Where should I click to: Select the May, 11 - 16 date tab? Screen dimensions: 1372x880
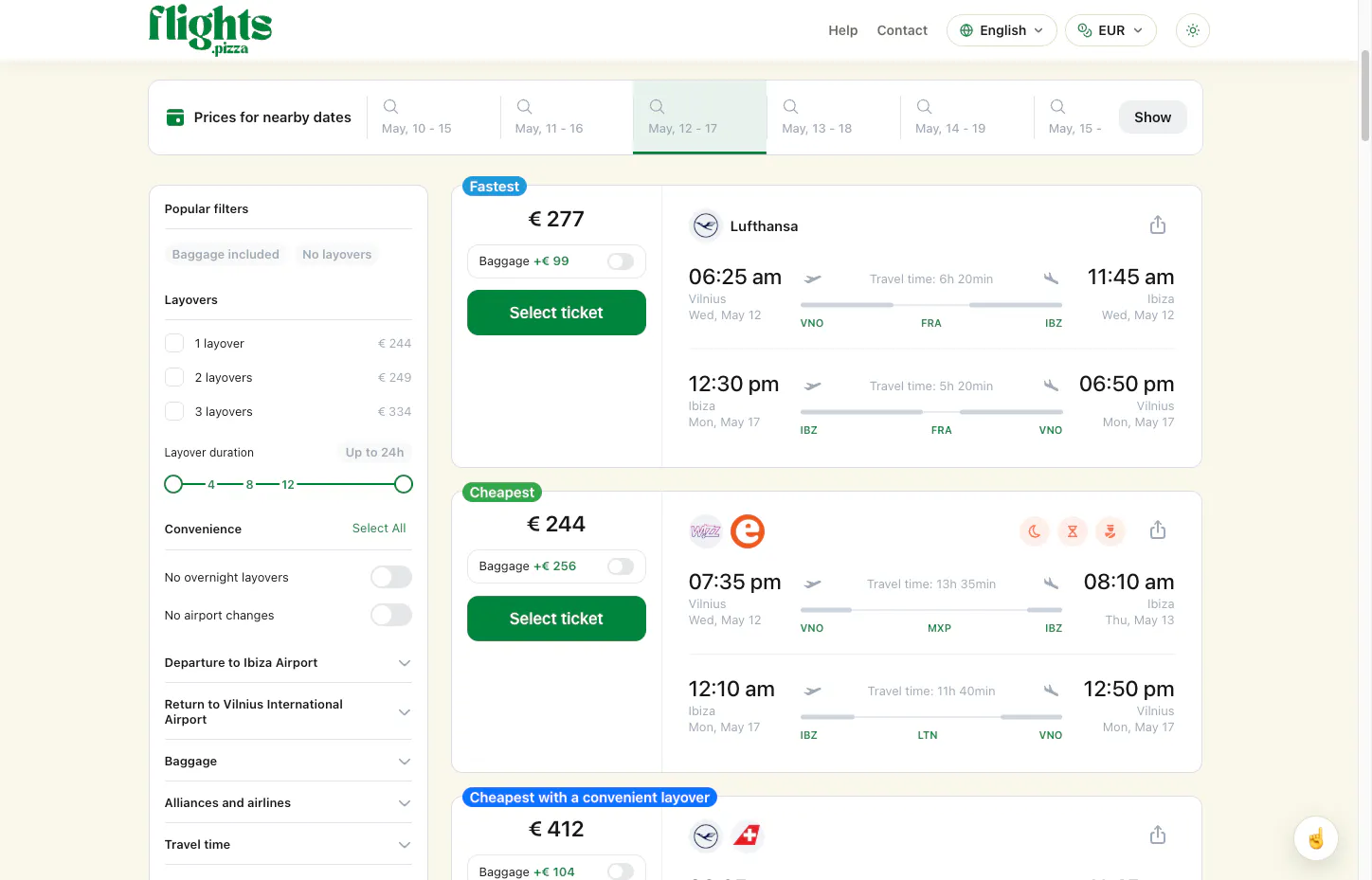tap(567, 117)
